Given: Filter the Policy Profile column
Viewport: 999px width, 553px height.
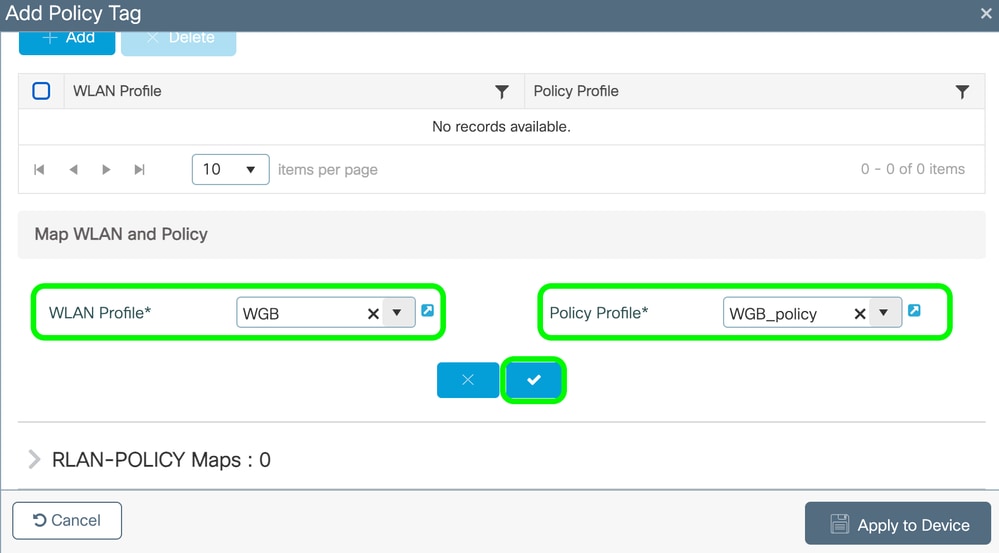Looking at the screenshot, I should (962, 92).
